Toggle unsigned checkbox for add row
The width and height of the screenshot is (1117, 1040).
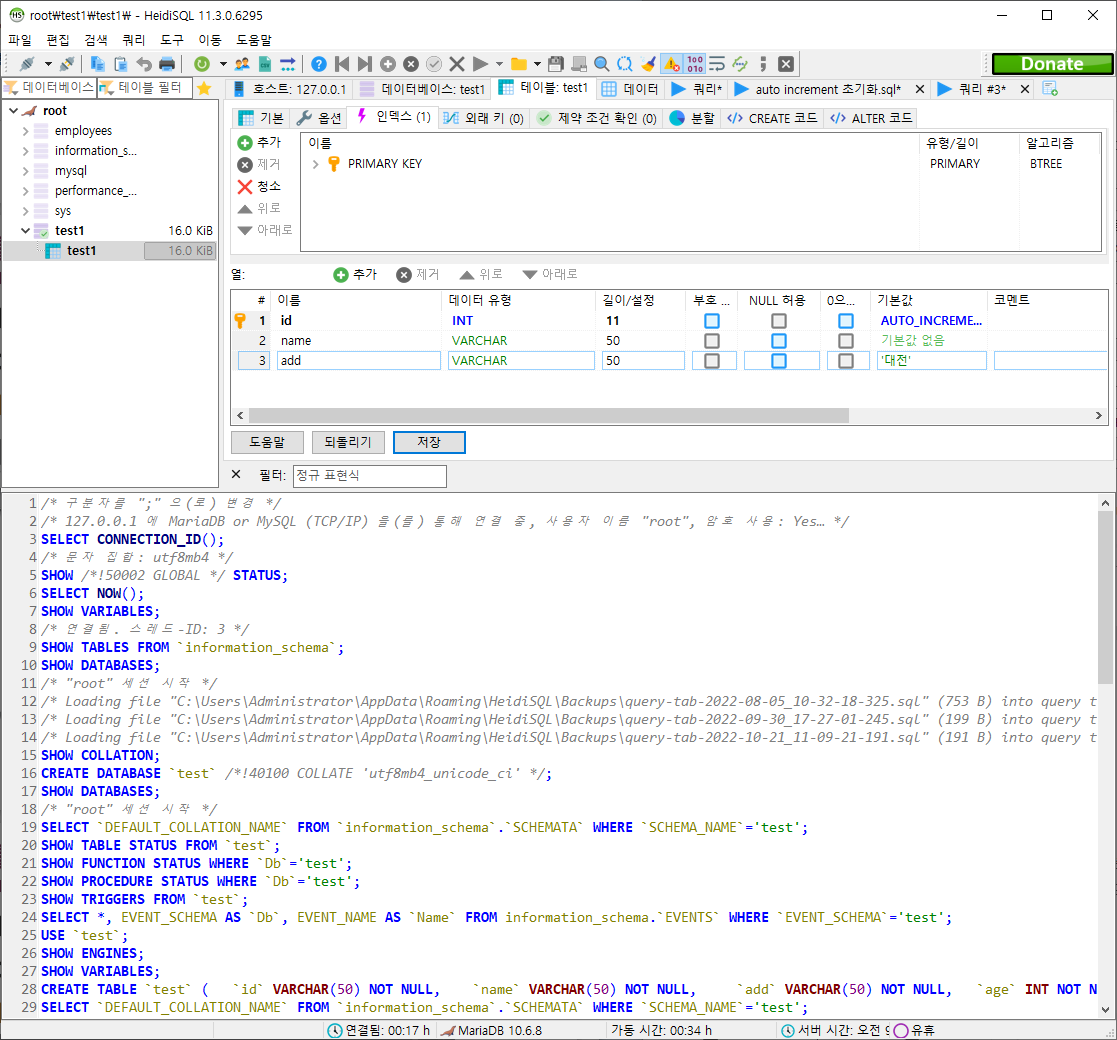tap(712, 361)
